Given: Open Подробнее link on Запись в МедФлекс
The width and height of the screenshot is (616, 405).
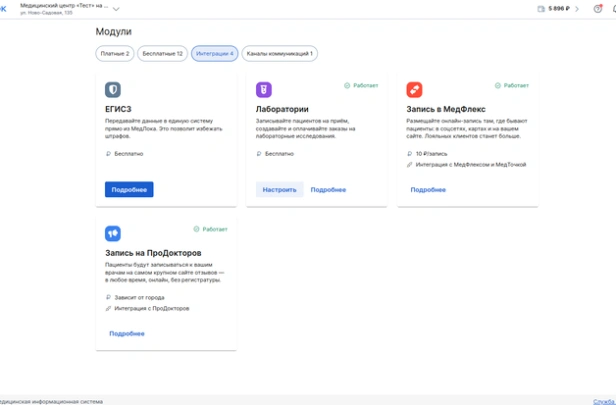Looking at the screenshot, I should (x=428, y=189).
